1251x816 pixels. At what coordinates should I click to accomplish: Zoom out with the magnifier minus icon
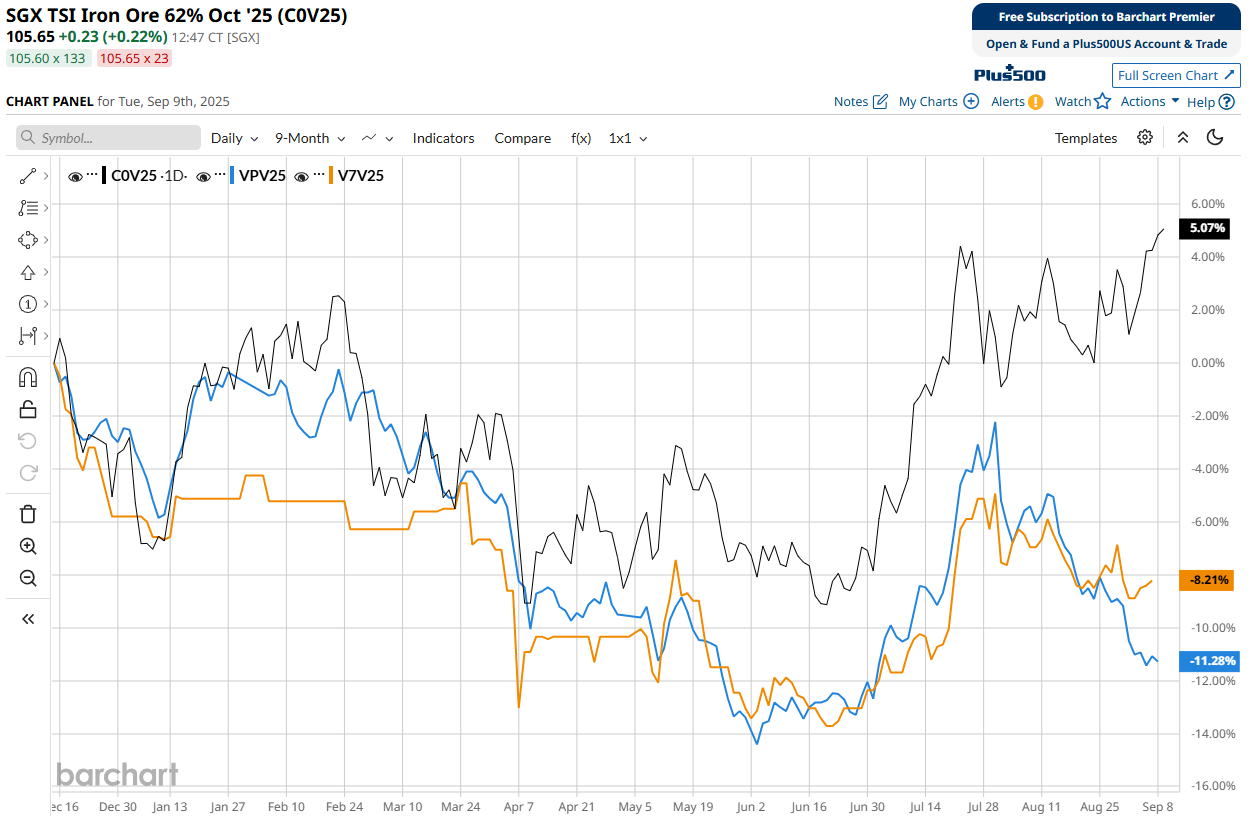click(x=28, y=578)
